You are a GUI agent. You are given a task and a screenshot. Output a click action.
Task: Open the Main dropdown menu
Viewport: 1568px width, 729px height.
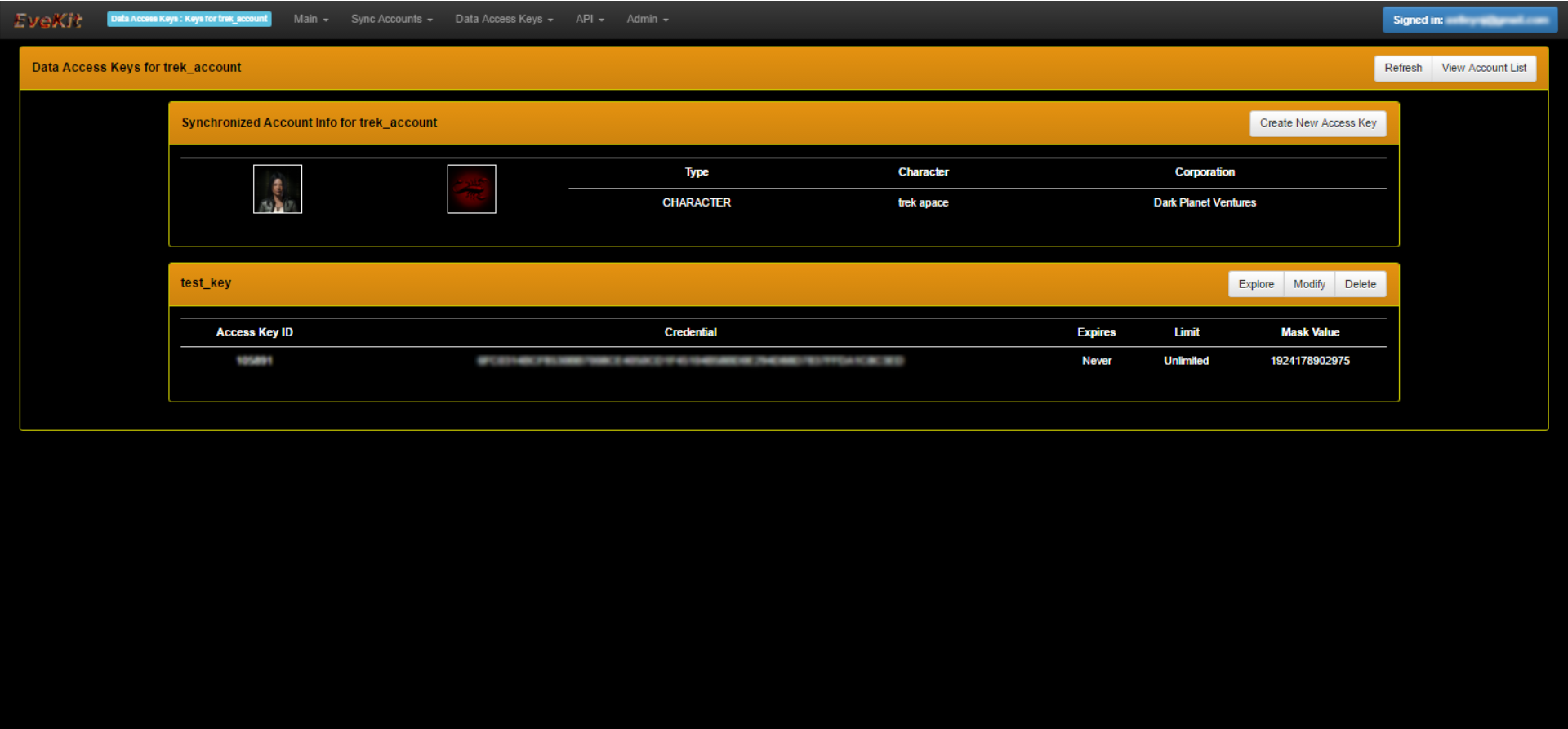point(310,19)
